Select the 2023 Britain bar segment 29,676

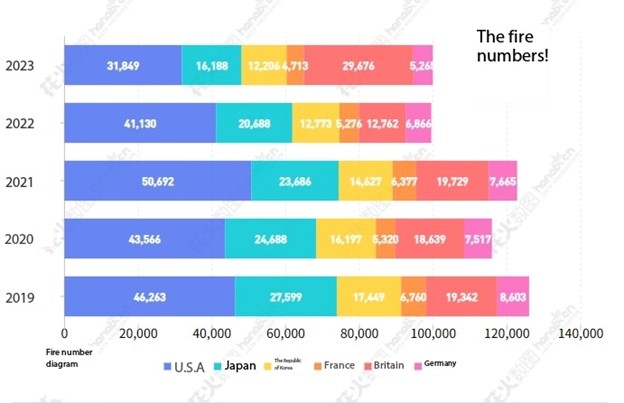[x=358, y=66]
